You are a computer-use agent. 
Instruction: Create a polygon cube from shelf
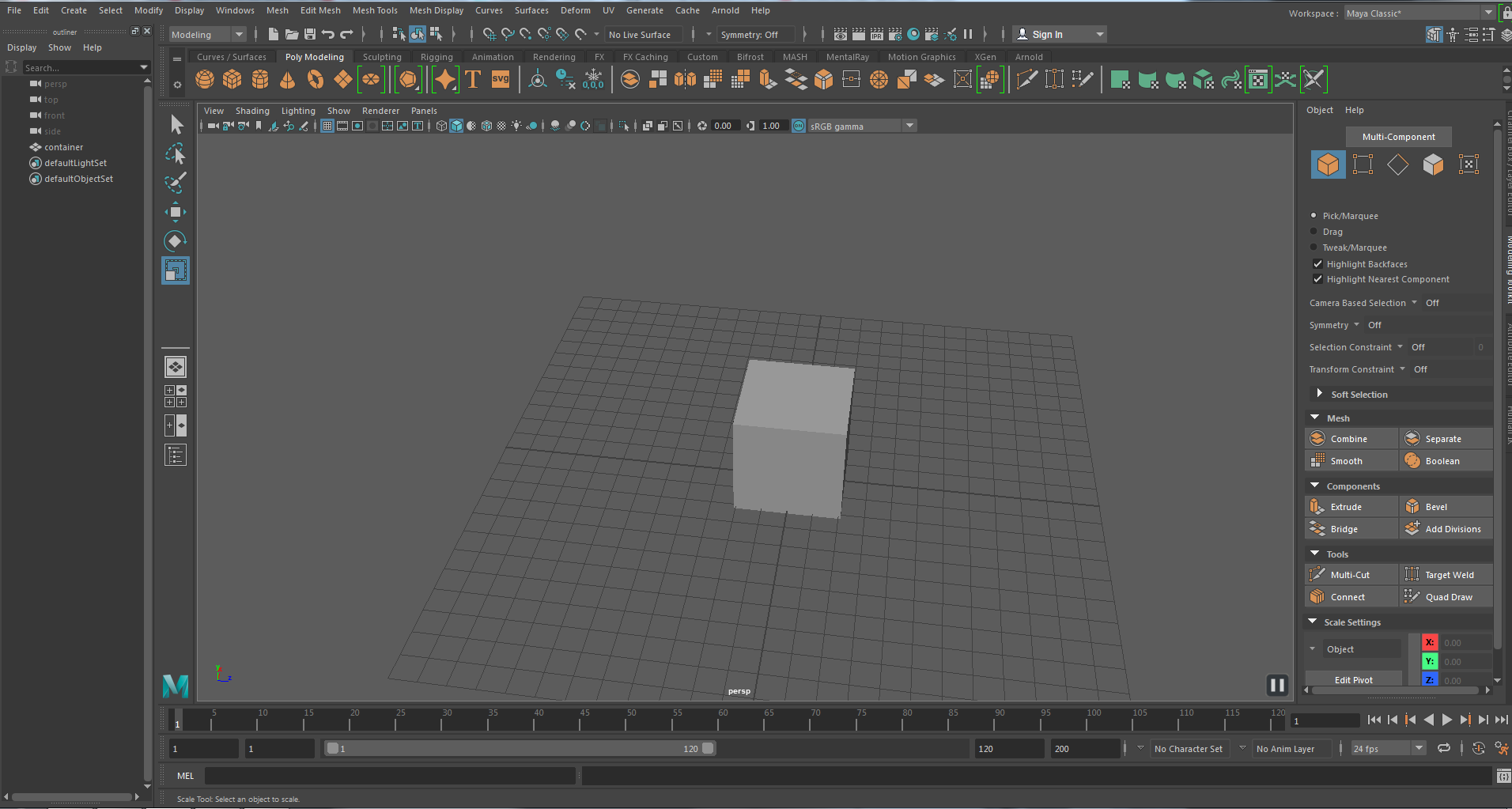point(232,79)
